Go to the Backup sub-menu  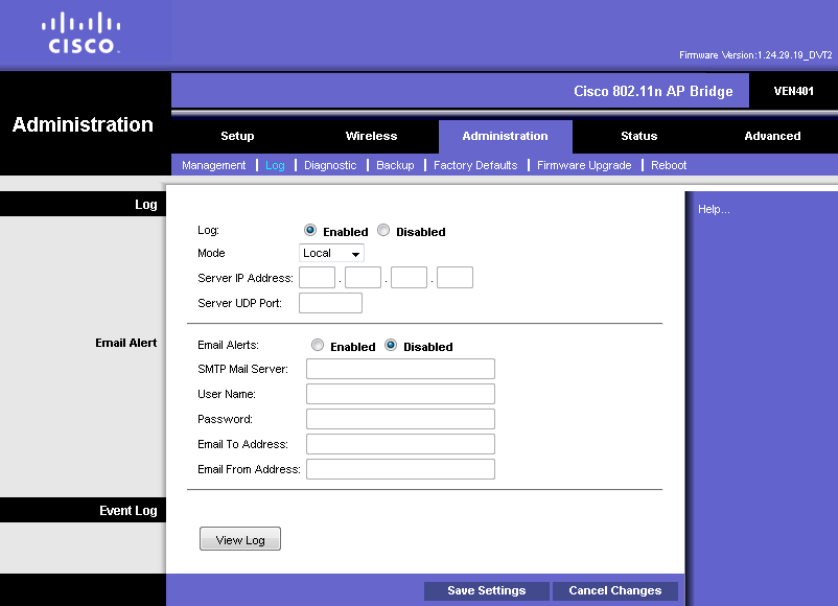pos(395,165)
